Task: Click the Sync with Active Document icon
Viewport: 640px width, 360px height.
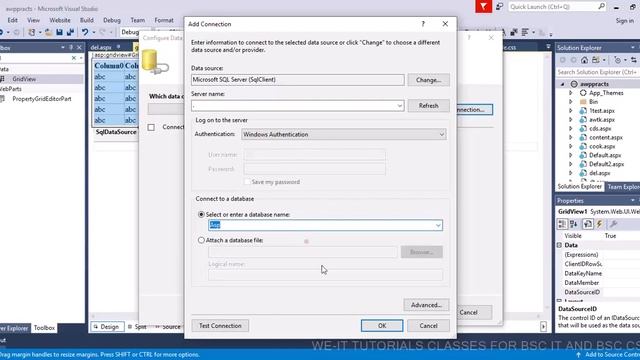Action: tap(633, 60)
